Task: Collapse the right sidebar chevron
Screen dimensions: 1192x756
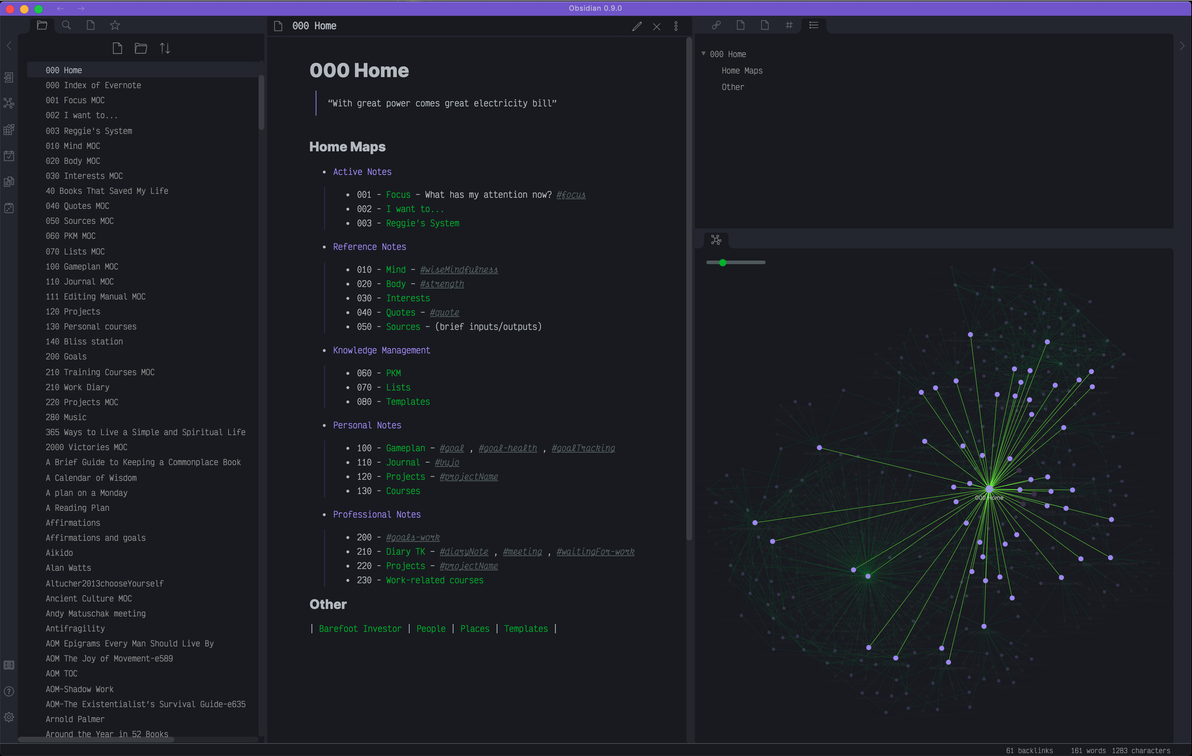Action: pos(1182,46)
